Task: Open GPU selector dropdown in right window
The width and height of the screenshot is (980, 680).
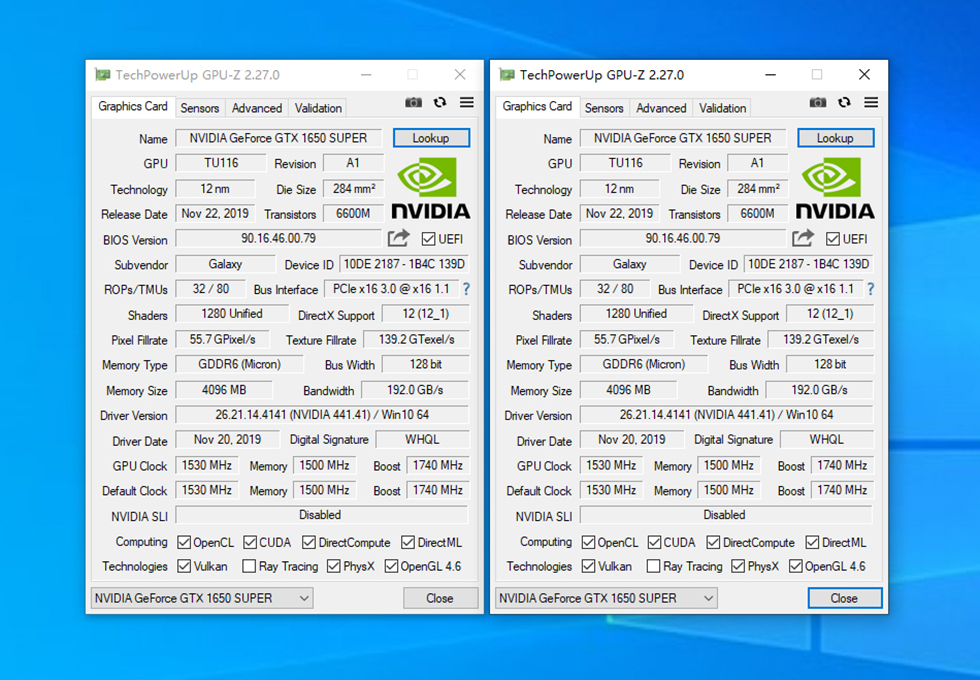Action: 606,598
